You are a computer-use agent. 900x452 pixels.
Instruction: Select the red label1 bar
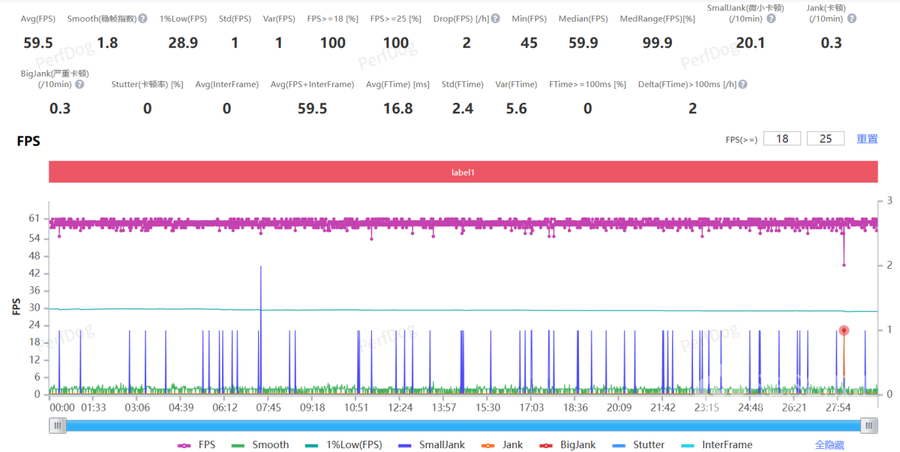pyautogui.click(x=463, y=172)
